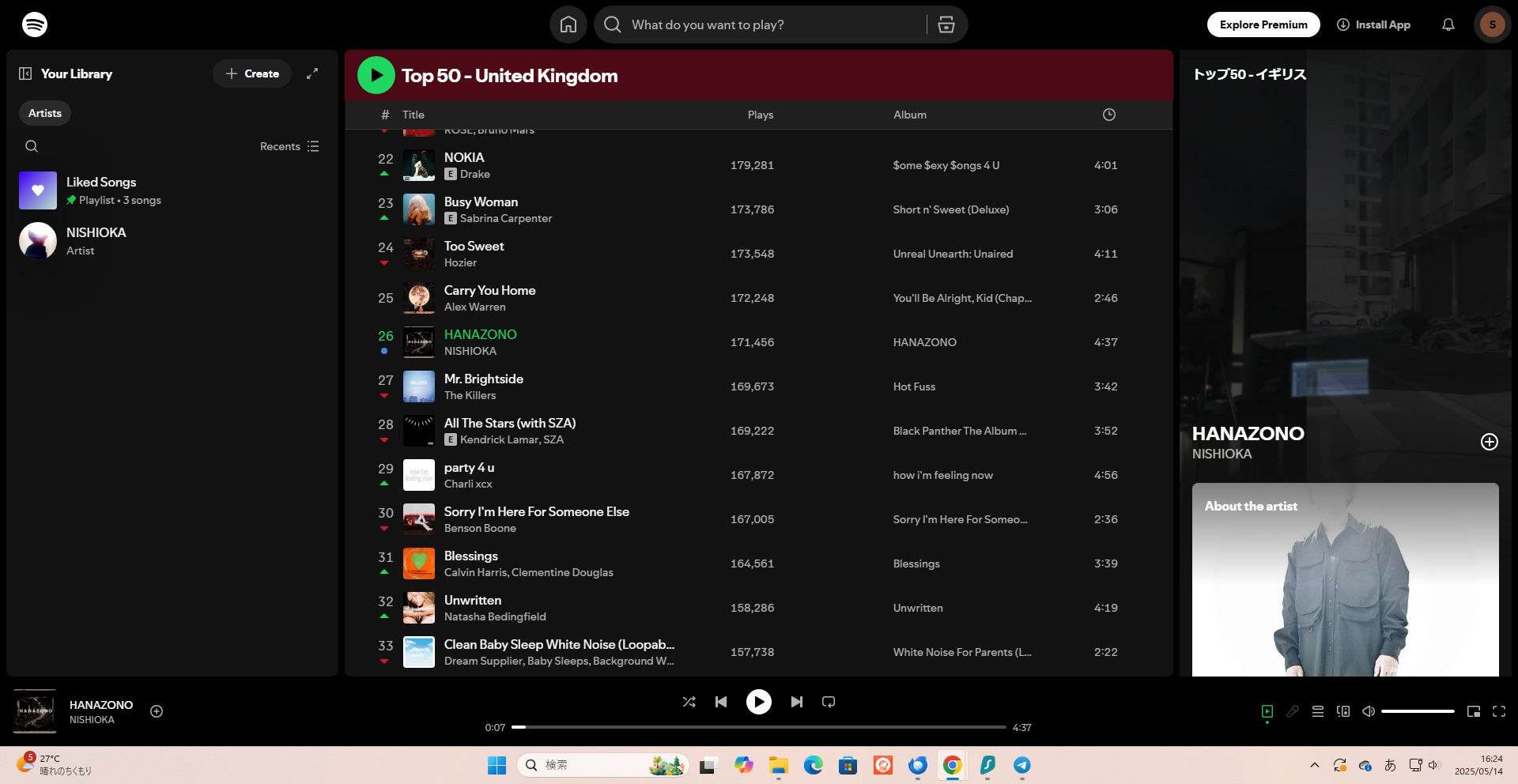Click the Plays column header
This screenshot has width=1518, height=784.
coord(761,115)
